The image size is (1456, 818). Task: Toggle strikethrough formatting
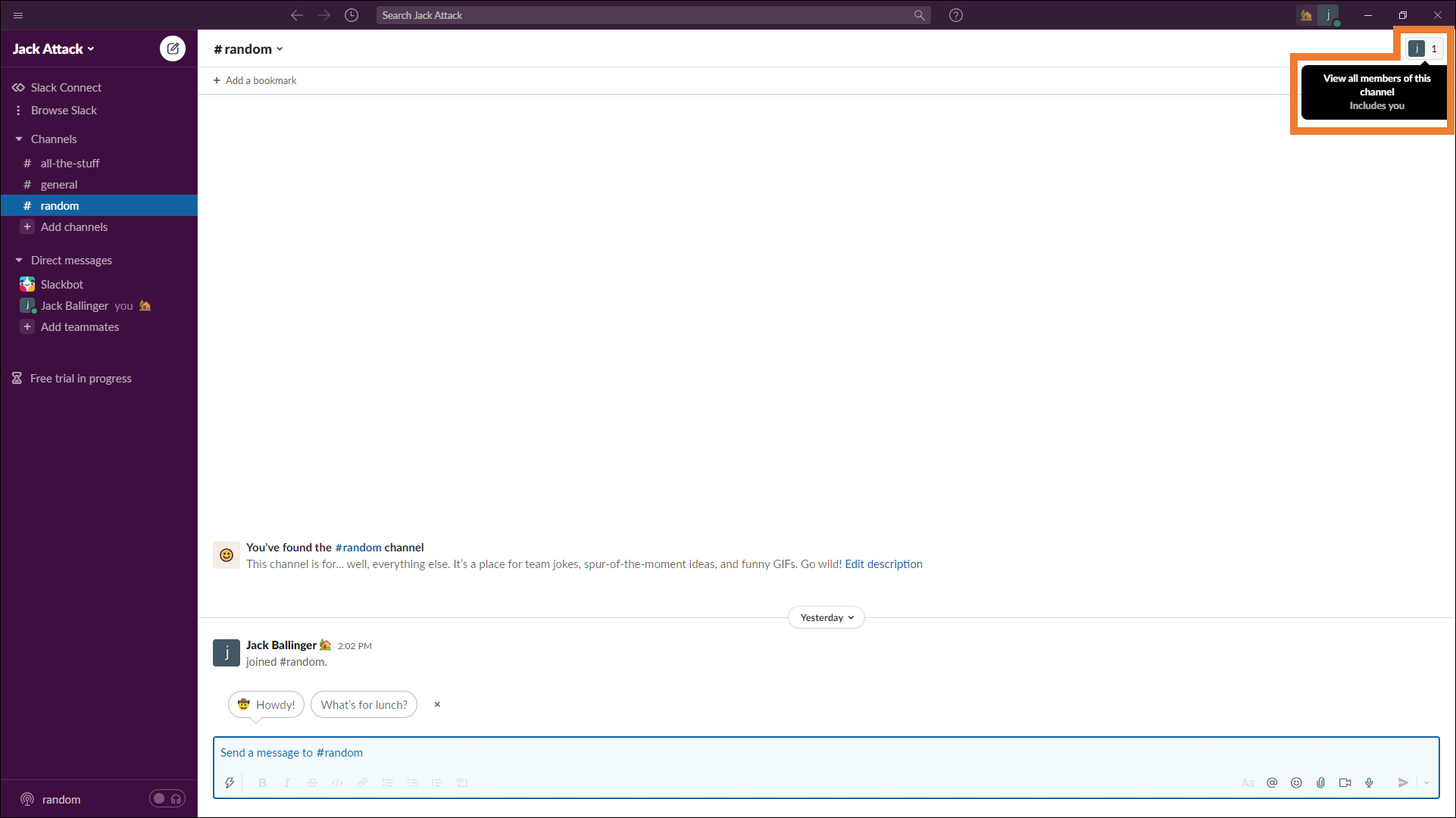tap(312, 783)
